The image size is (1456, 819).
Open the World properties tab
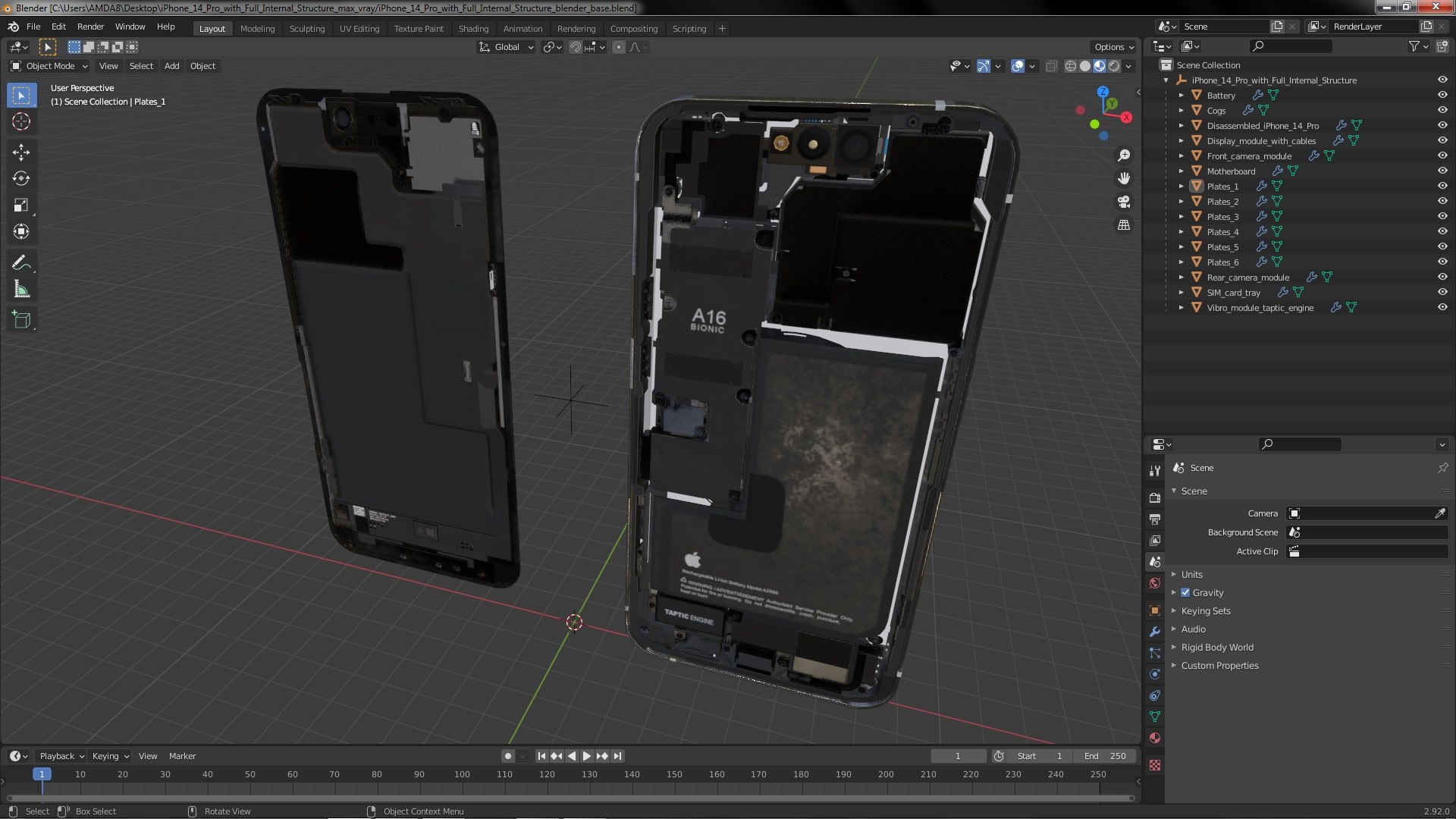click(1155, 583)
